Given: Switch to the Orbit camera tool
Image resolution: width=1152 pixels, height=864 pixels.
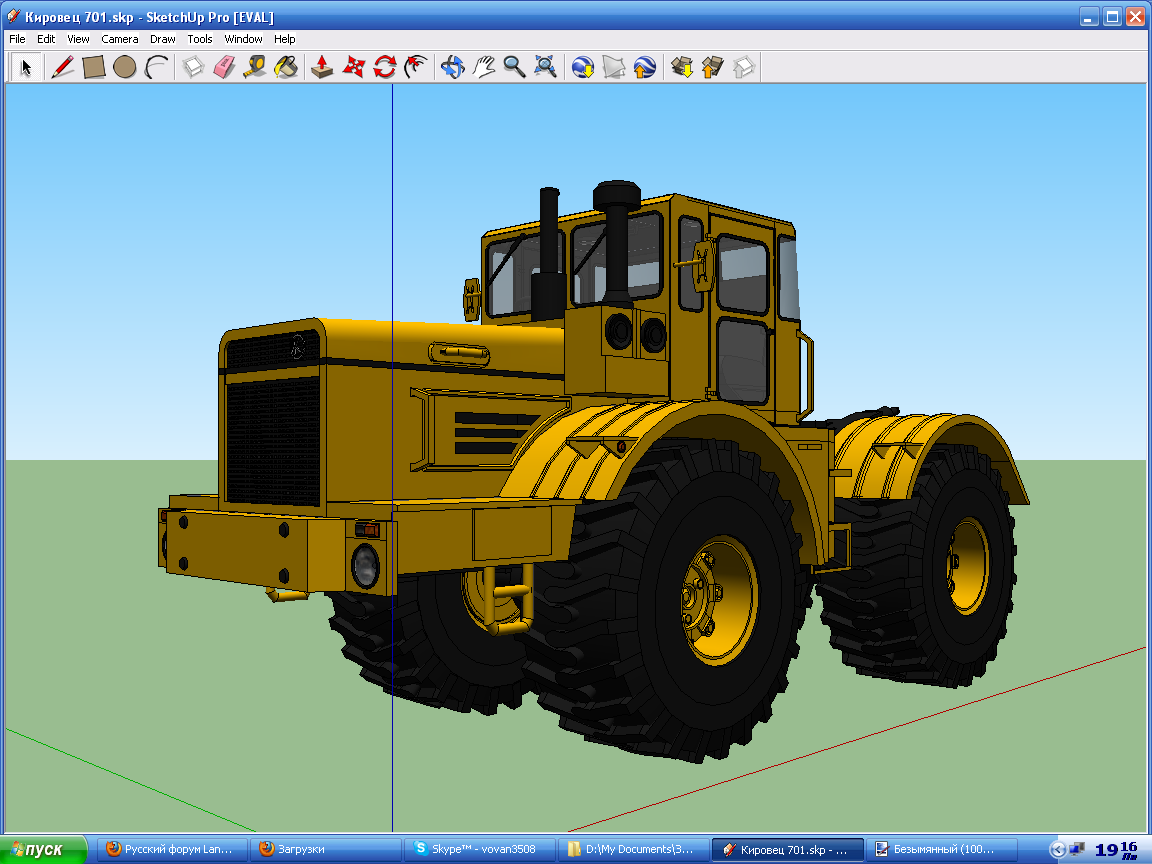Looking at the screenshot, I should (453, 68).
